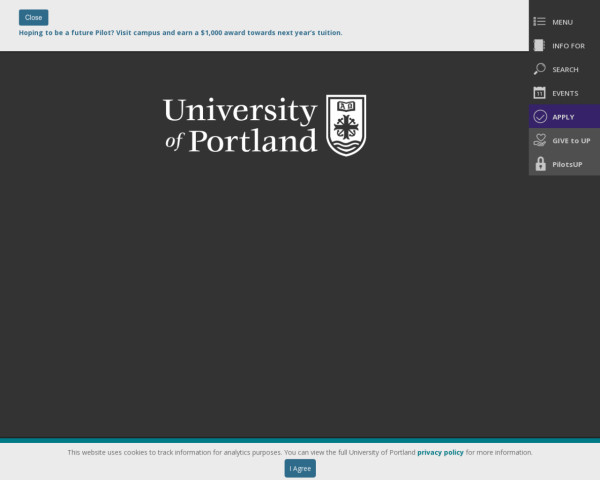Open the MENU label in sidebar
Screen dimensions: 600x480
562,22
